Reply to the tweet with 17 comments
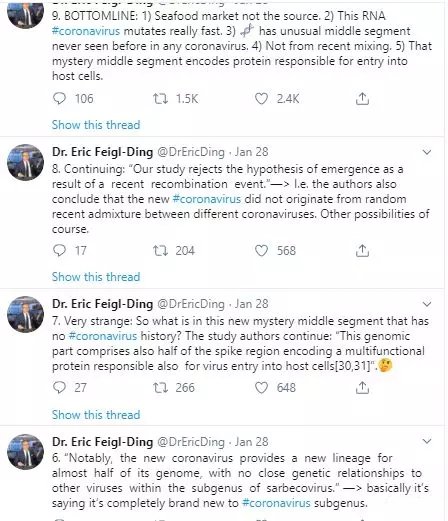The width and height of the screenshot is (448, 521). [59, 250]
